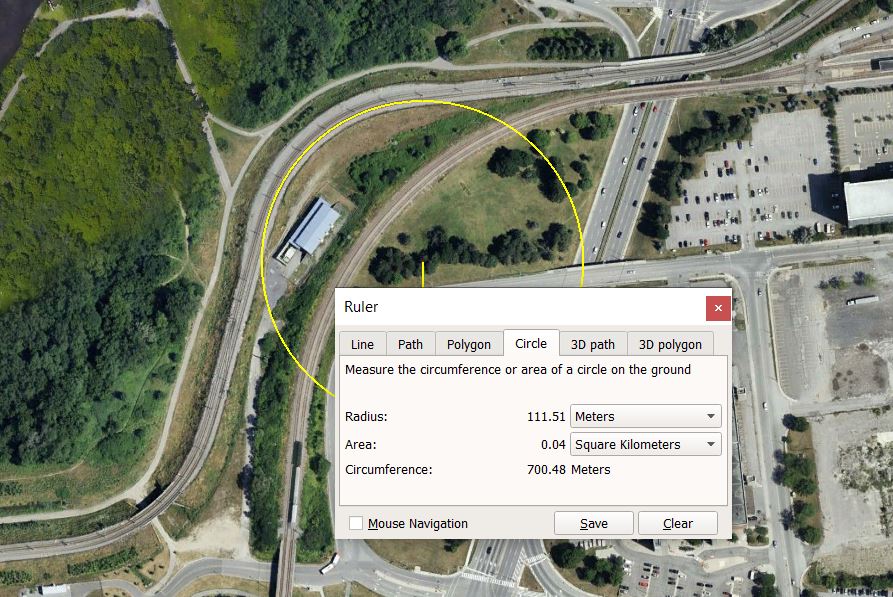The height and width of the screenshot is (597, 893).
Task: Click the Ruler dialog title bar
Action: point(520,308)
